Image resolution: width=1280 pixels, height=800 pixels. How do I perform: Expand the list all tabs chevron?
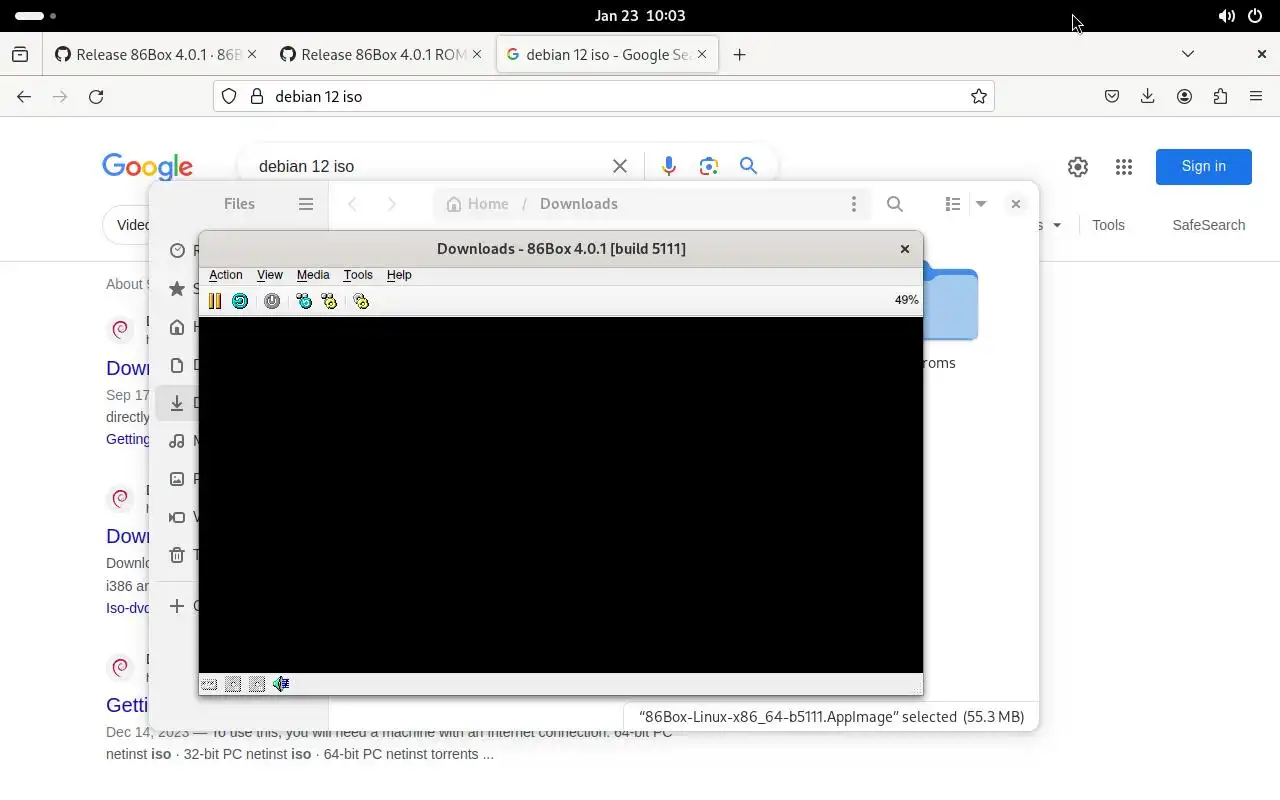(x=1188, y=54)
